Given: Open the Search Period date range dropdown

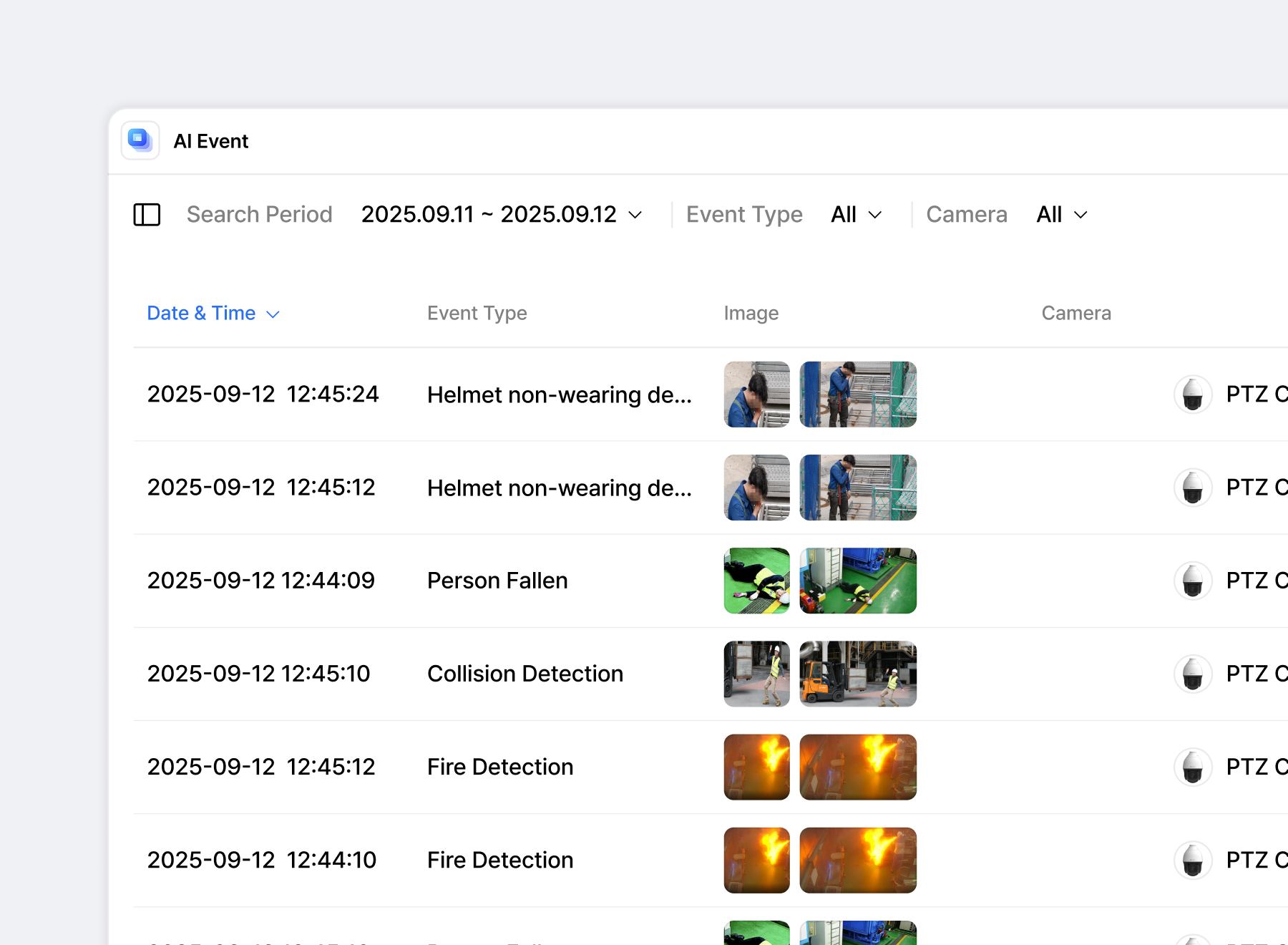Looking at the screenshot, I should tap(501, 215).
